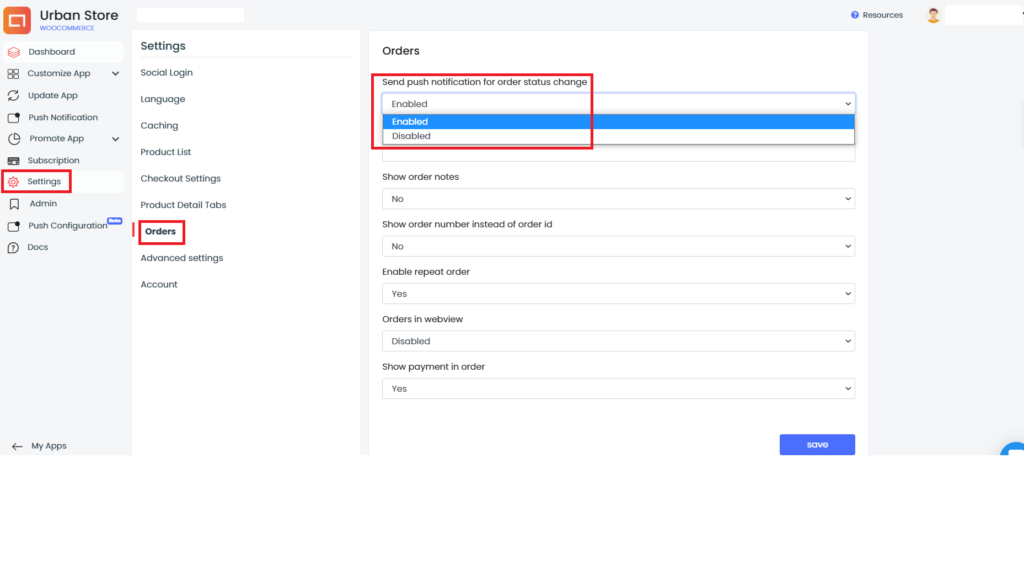The height and width of the screenshot is (565, 1024).
Task: Click the Update App refresh icon
Action: point(13,95)
